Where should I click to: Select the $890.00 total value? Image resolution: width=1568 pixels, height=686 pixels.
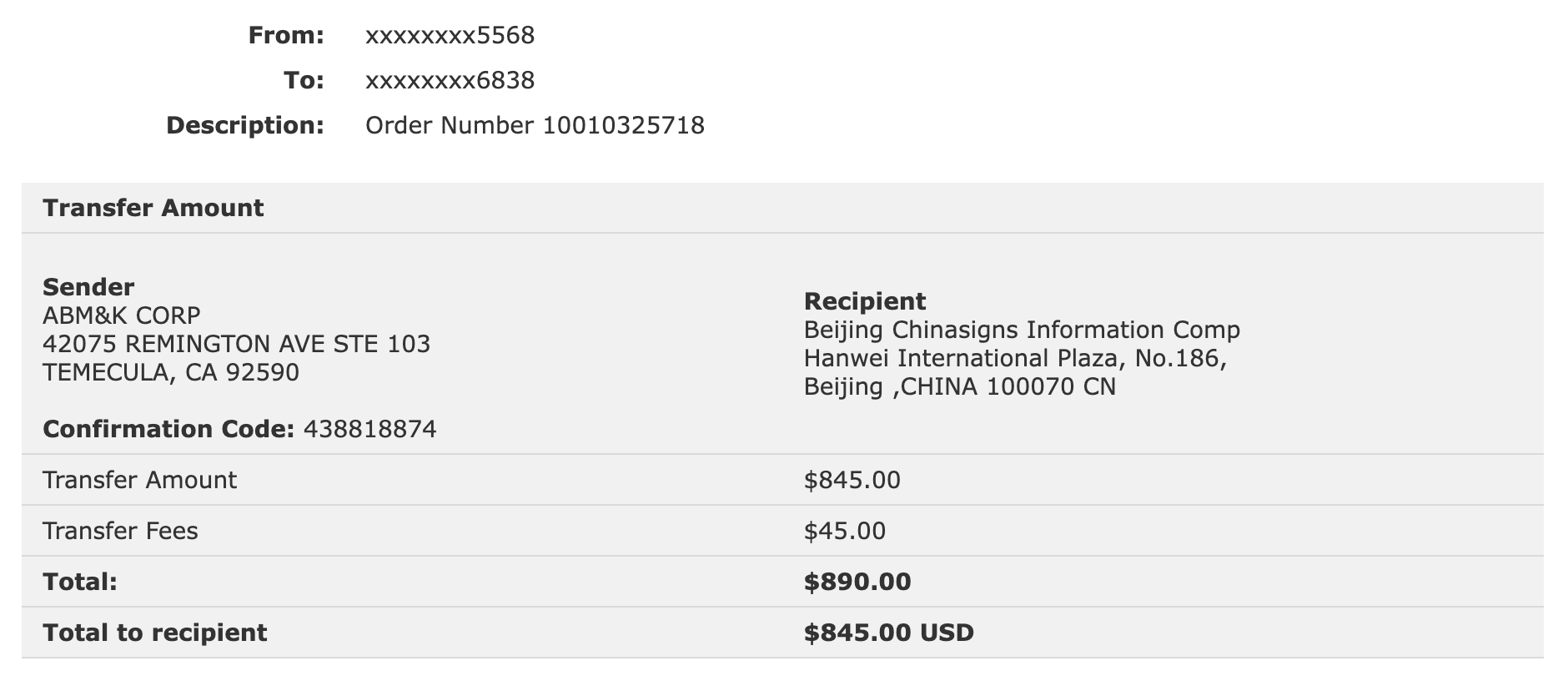click(x=857, y=582)
